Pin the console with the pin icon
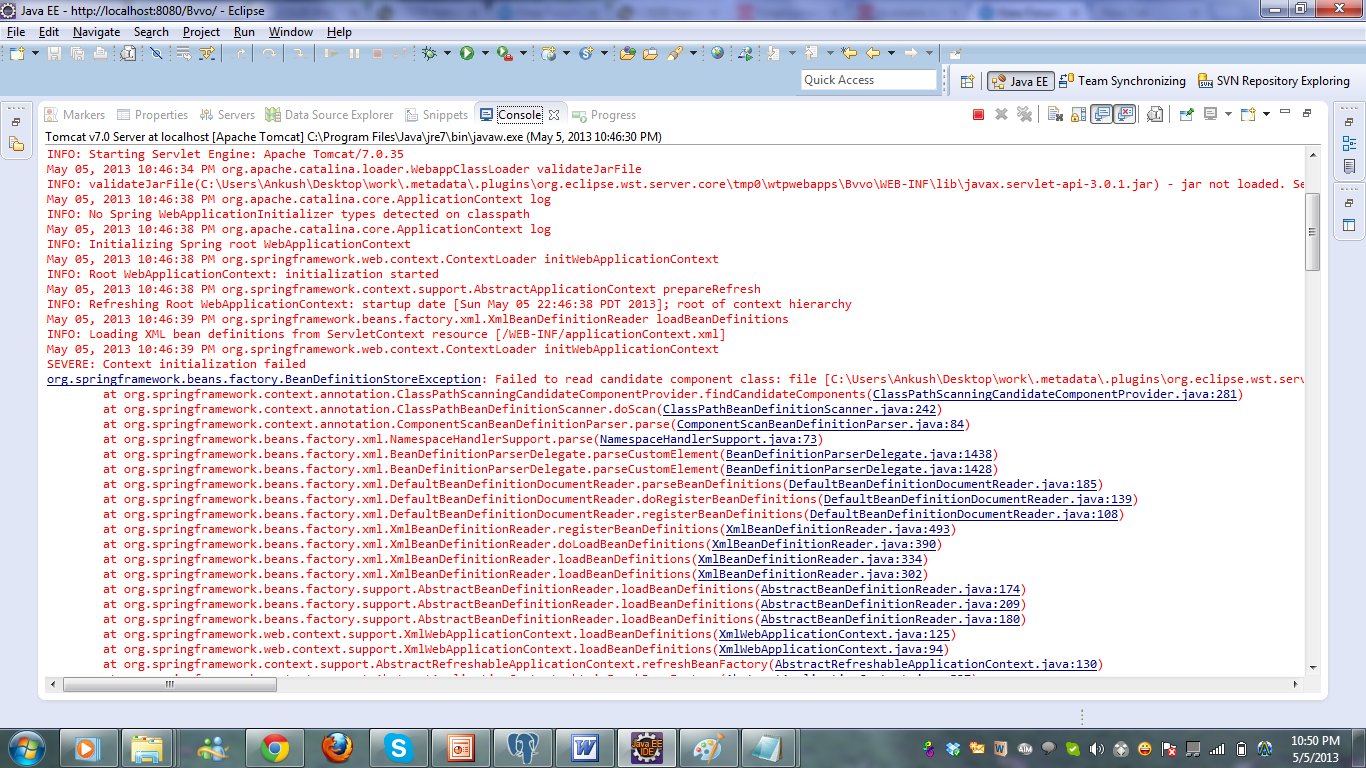 click(x=1186, y=115)
